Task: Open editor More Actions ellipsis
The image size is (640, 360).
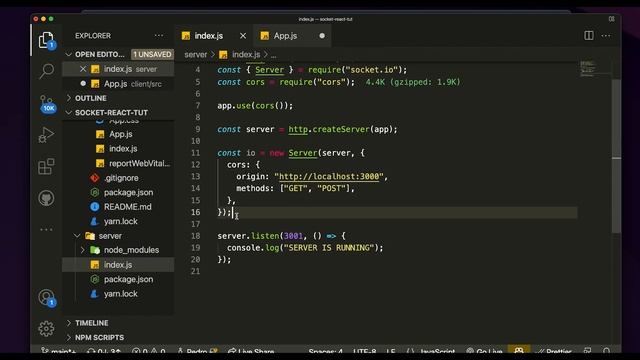Action: coord(606,36)
